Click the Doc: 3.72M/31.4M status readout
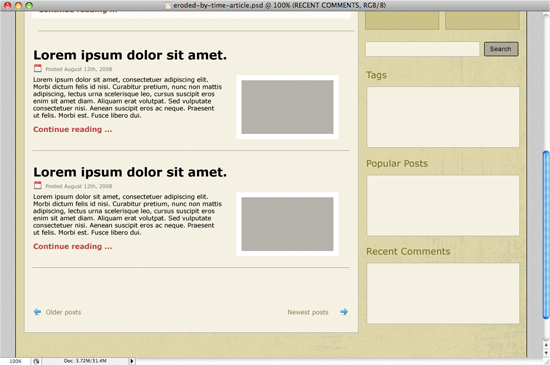 85,361
